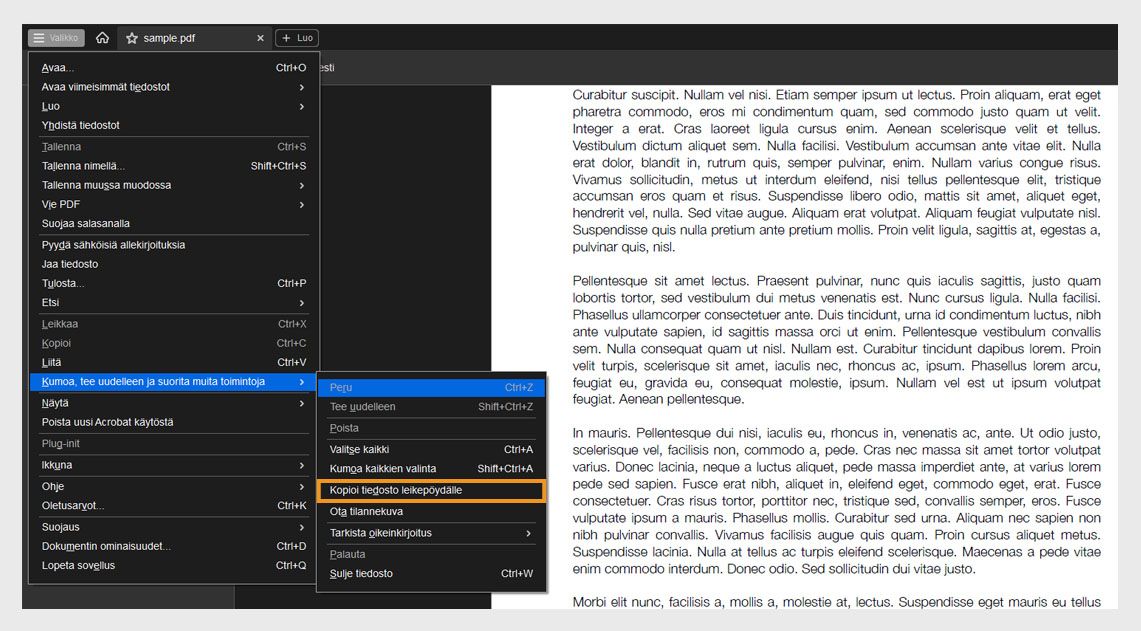Expand the Luo submenu arrow
This screenshot has height=631, width=1141.
click(x=302, y=106)
